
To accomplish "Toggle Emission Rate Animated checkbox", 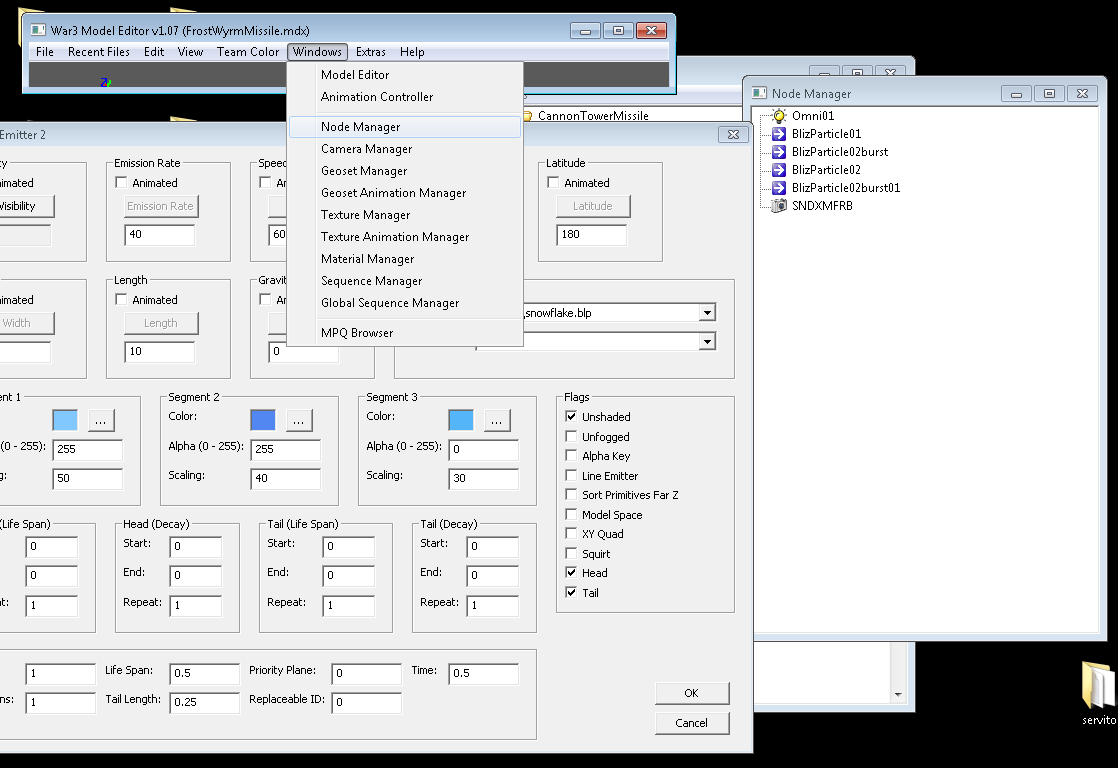I will [121, 183].
